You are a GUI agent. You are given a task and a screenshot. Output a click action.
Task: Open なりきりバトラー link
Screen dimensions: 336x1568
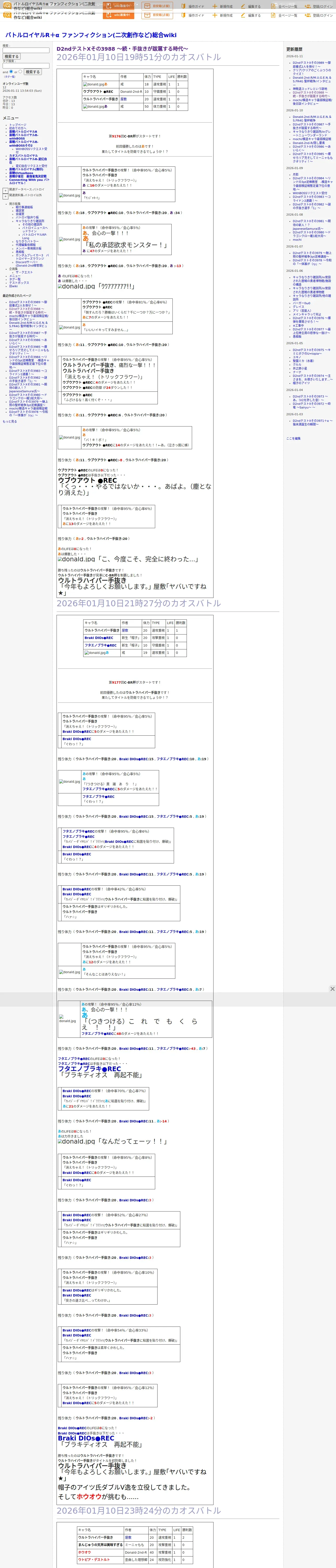[27, 242]
